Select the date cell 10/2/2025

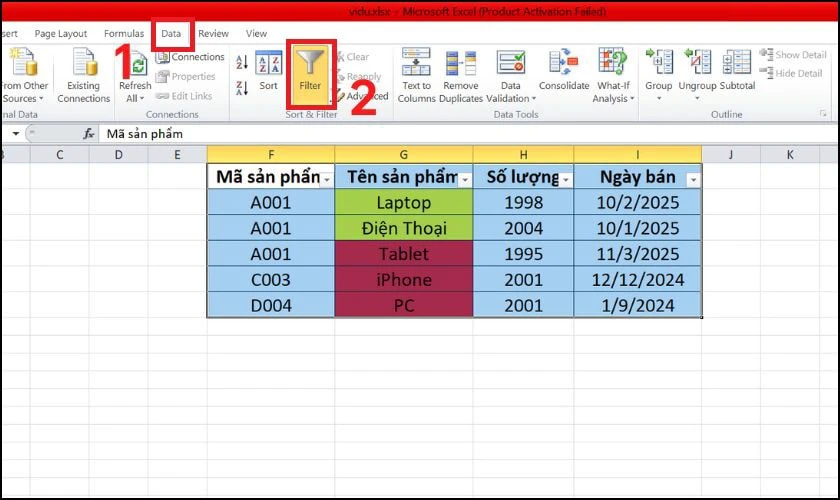coord(638,203)
